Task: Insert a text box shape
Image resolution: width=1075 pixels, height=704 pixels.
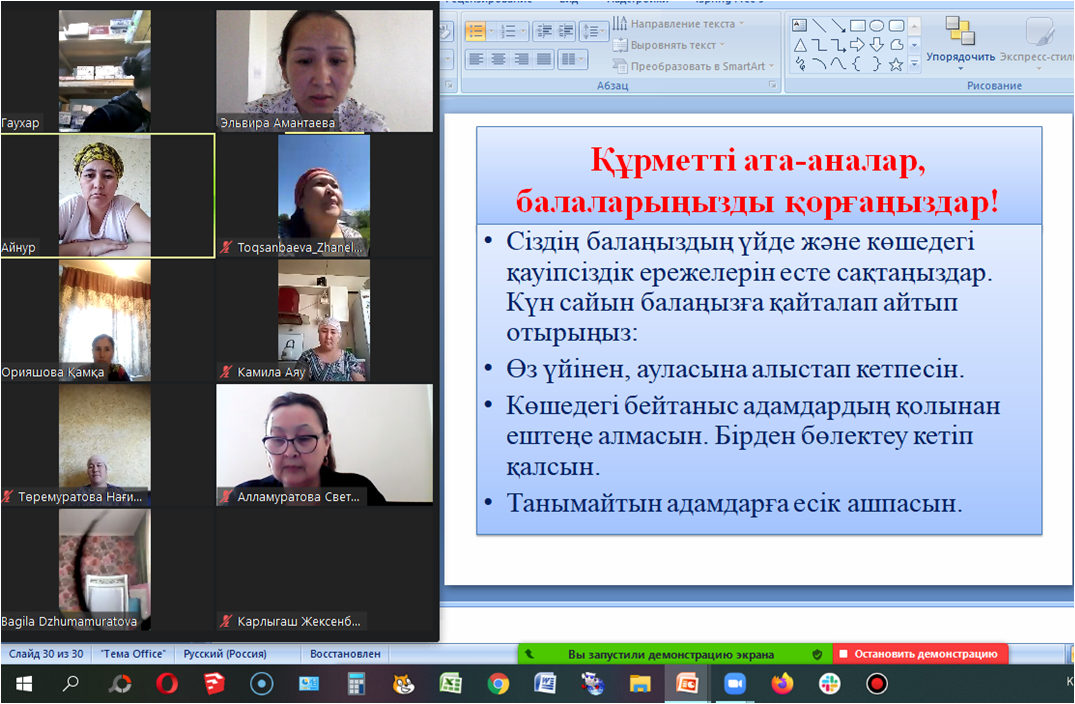Action: pos(800,26)
